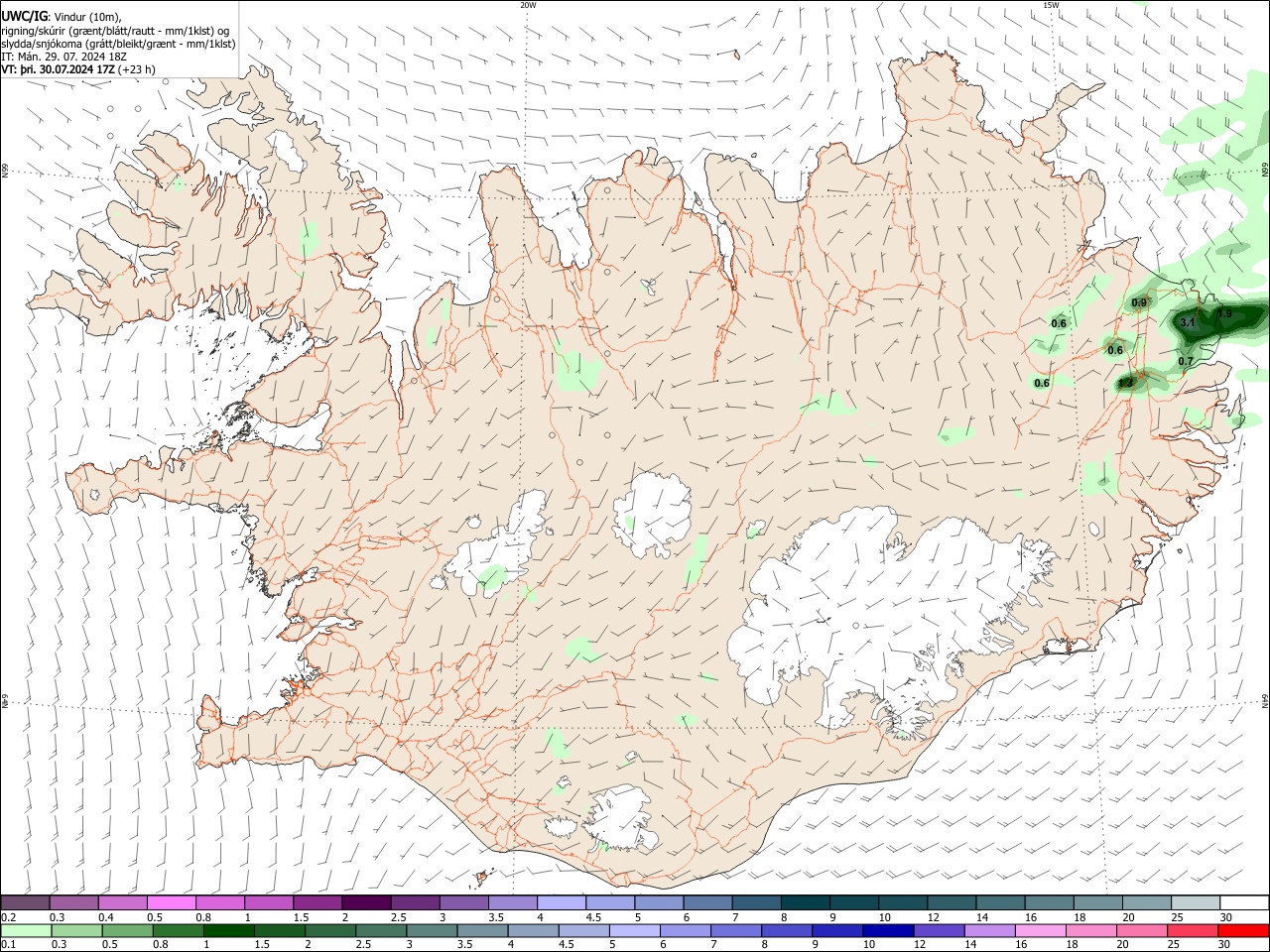Pick upper legend swatch between 20 and 25

tap(1145, 903)
